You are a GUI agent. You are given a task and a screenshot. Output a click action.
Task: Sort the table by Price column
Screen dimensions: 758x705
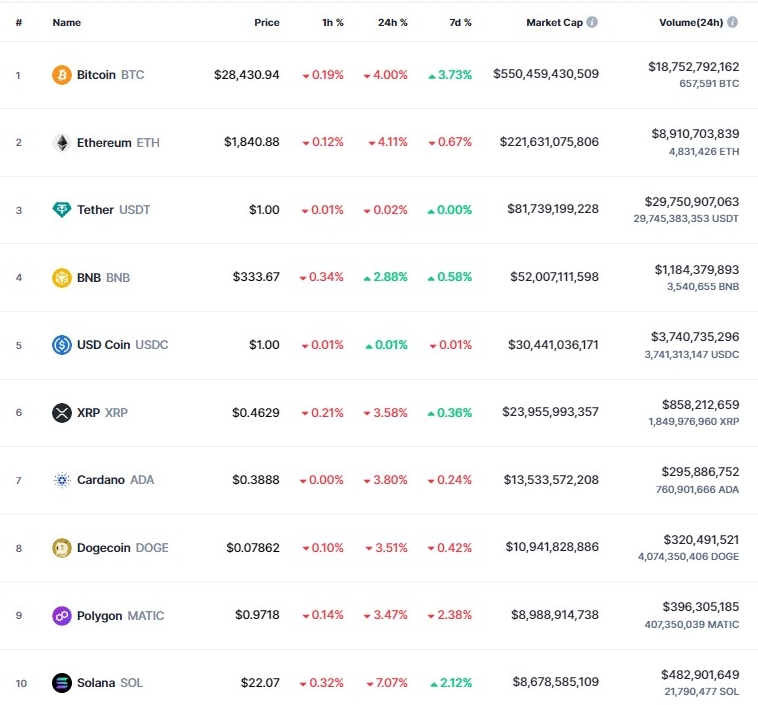click(267, 22)
